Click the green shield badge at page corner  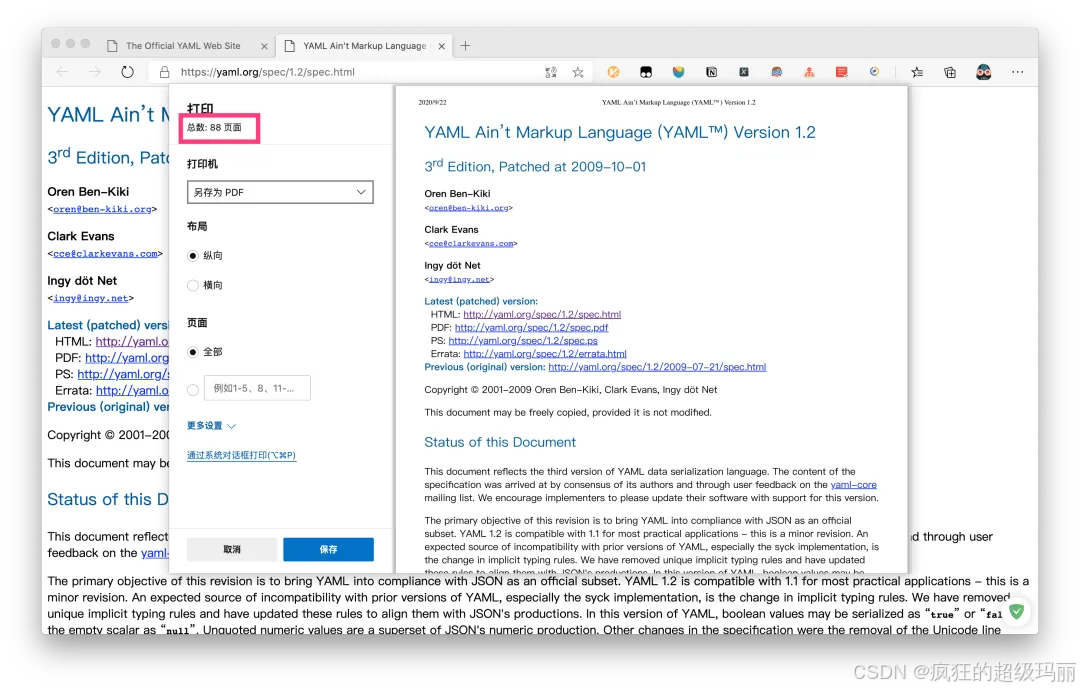[1017, 611]
